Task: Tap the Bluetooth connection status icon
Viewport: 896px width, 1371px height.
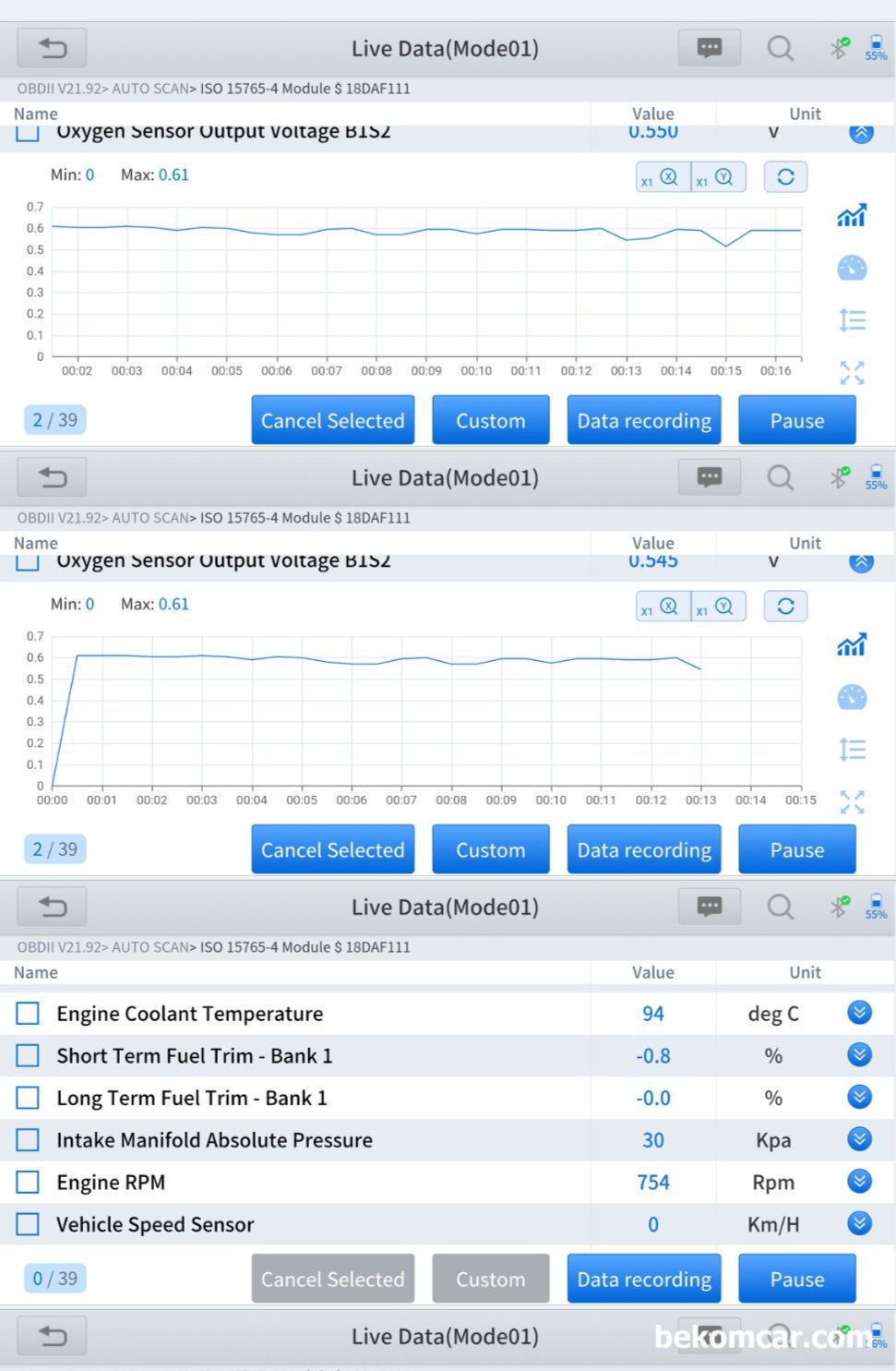Action: click(840, 48)
